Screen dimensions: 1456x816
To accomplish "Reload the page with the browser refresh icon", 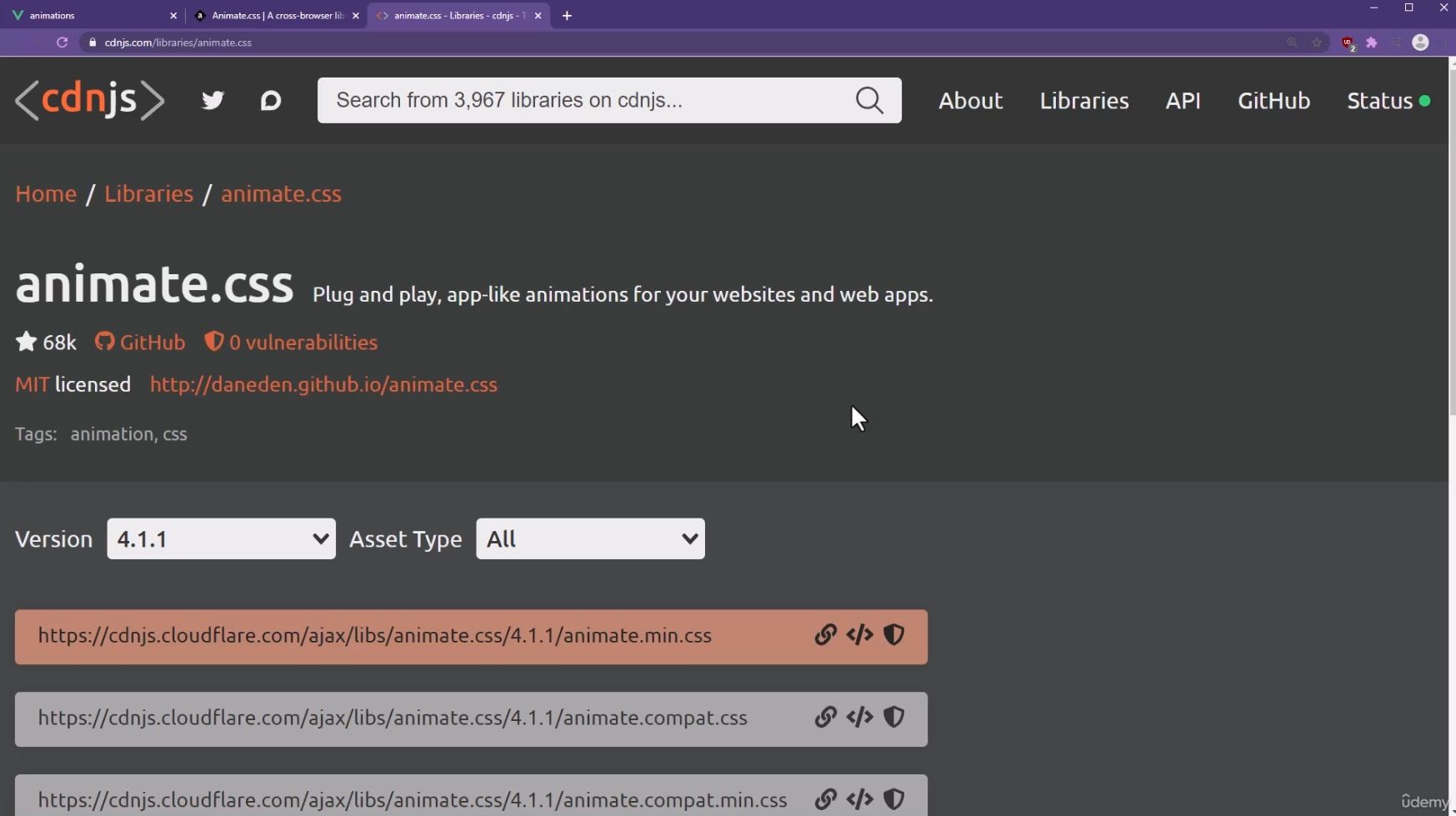I will coord(62,43).
